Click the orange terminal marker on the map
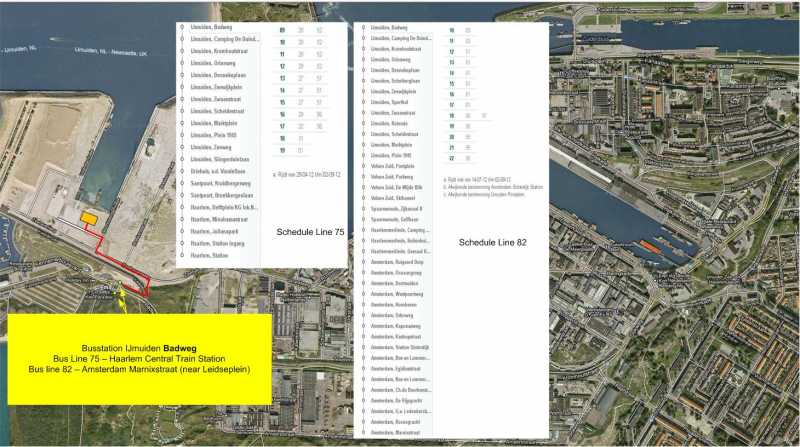The height and width of the screenshot is (447, 800). click(x=89, y=218)
